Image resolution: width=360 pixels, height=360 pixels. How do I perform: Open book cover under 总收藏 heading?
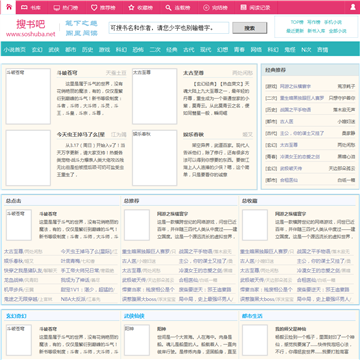(x=255, y=225)
